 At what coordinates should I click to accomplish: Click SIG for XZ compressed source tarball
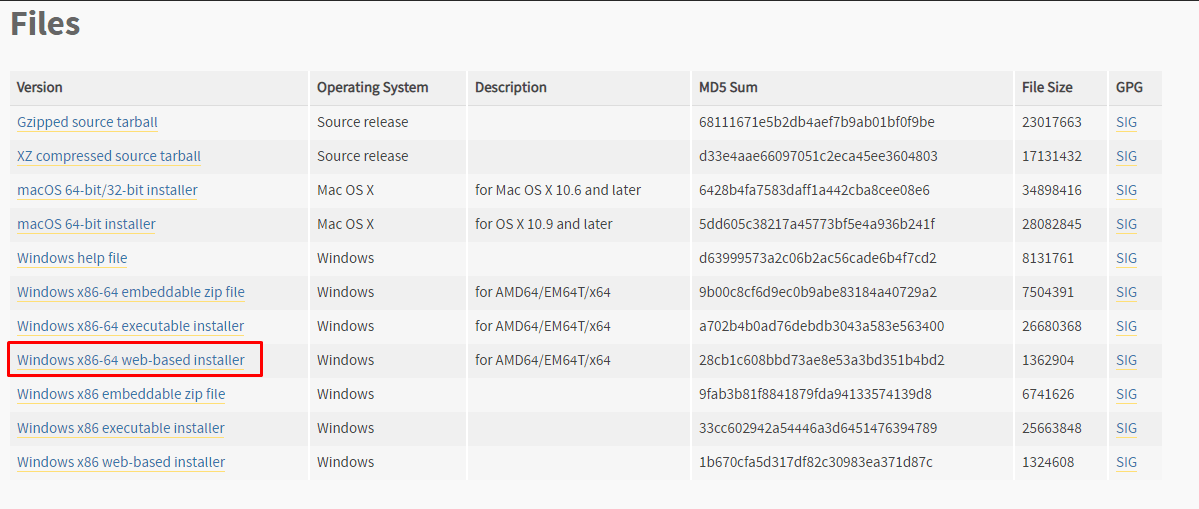1126,156
